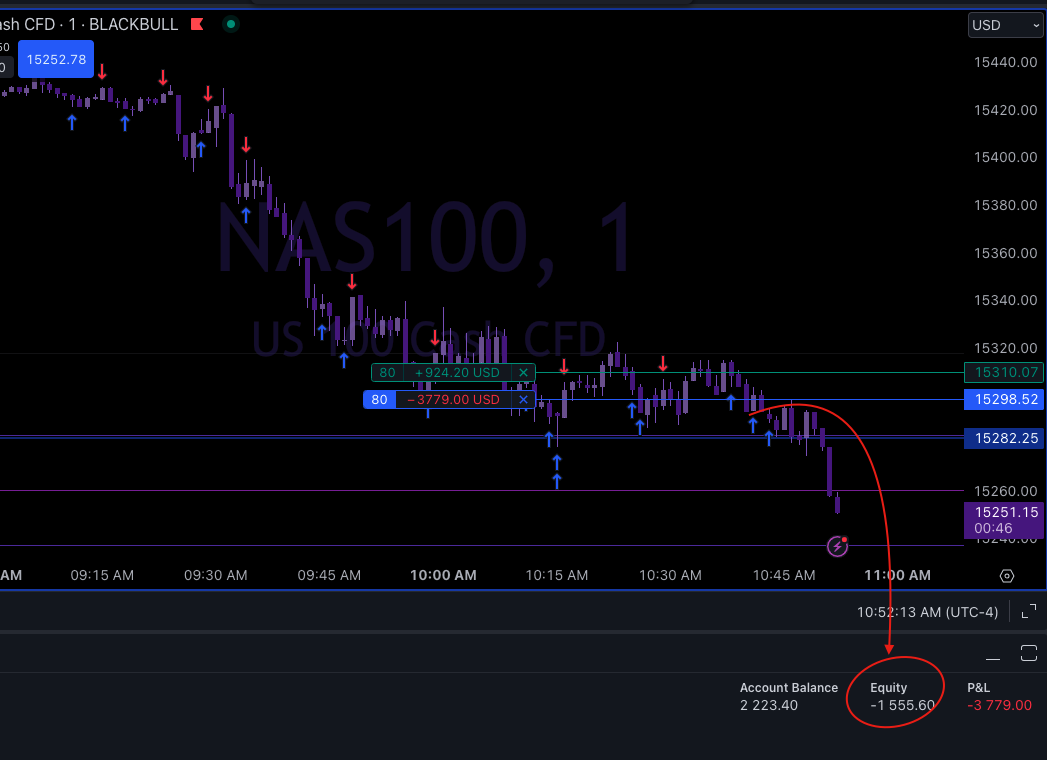Click the red flag beside the BLACKBULL title
This screenshot has height=760, width=1047.
click(196, 24)
